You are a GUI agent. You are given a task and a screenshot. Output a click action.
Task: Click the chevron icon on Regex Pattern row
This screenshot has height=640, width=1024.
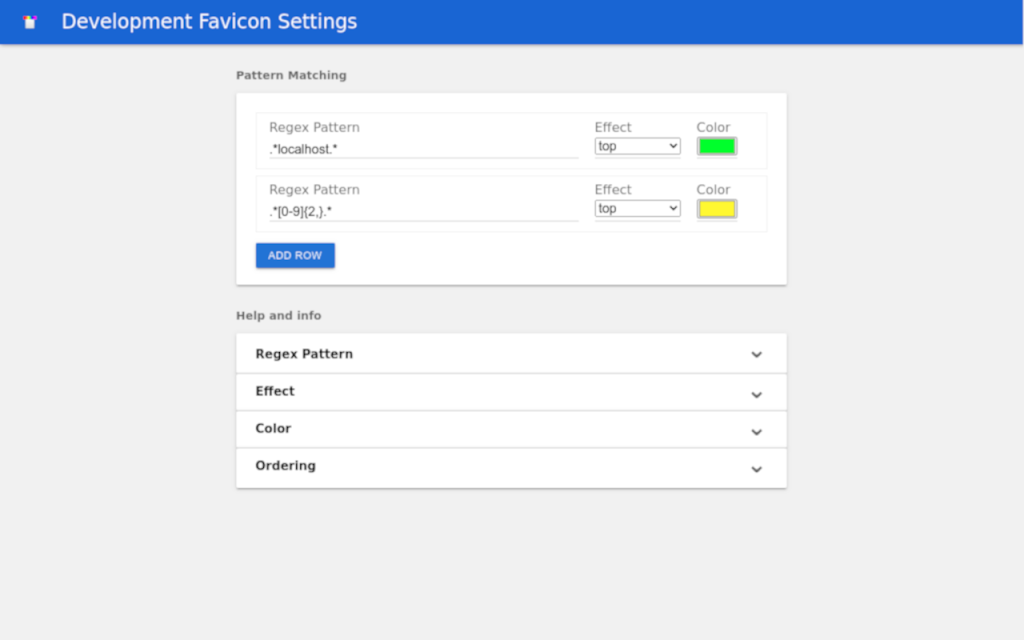(756, 354)
